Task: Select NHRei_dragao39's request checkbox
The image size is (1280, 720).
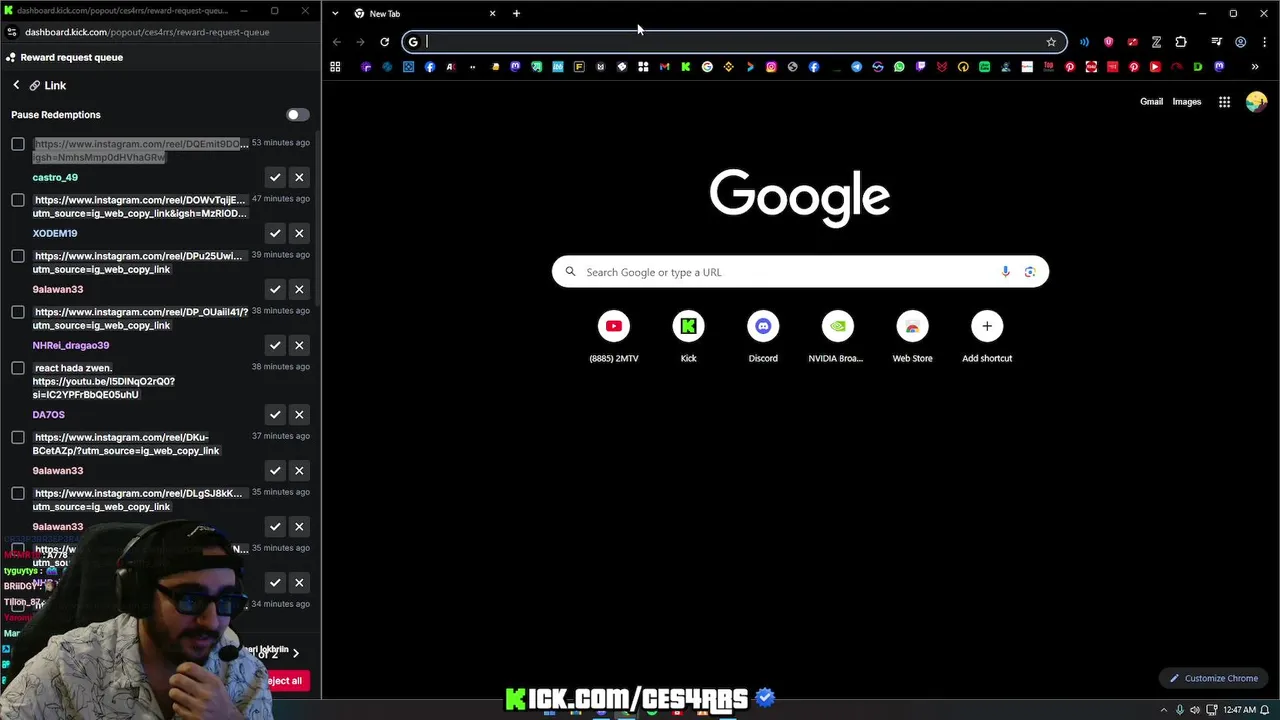Action: (x=18, y=312)
